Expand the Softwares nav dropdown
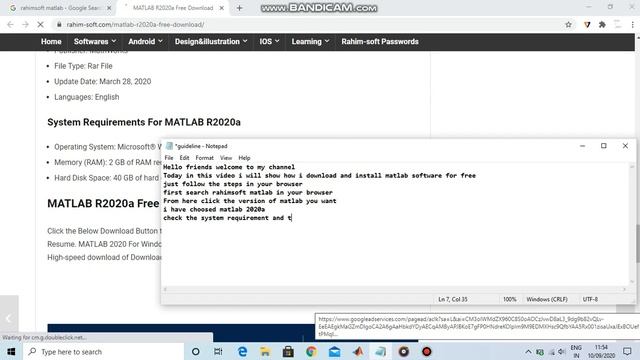Screen dimensions: 640x360 pyautogui.click(x=95, y=42)
